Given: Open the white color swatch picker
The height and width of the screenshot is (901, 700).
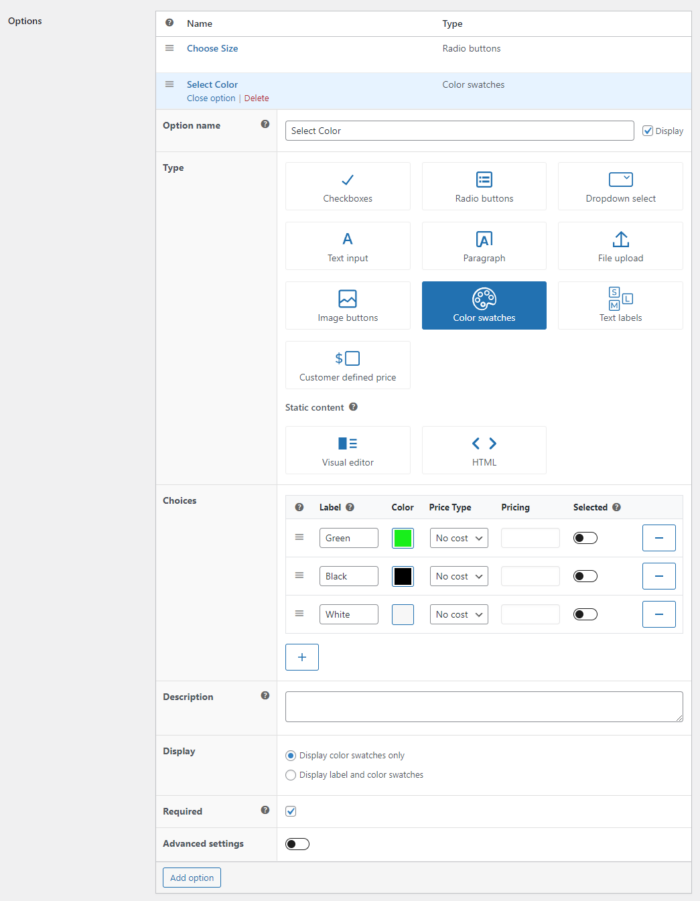Looking at the screenshot, I should 403,614.
